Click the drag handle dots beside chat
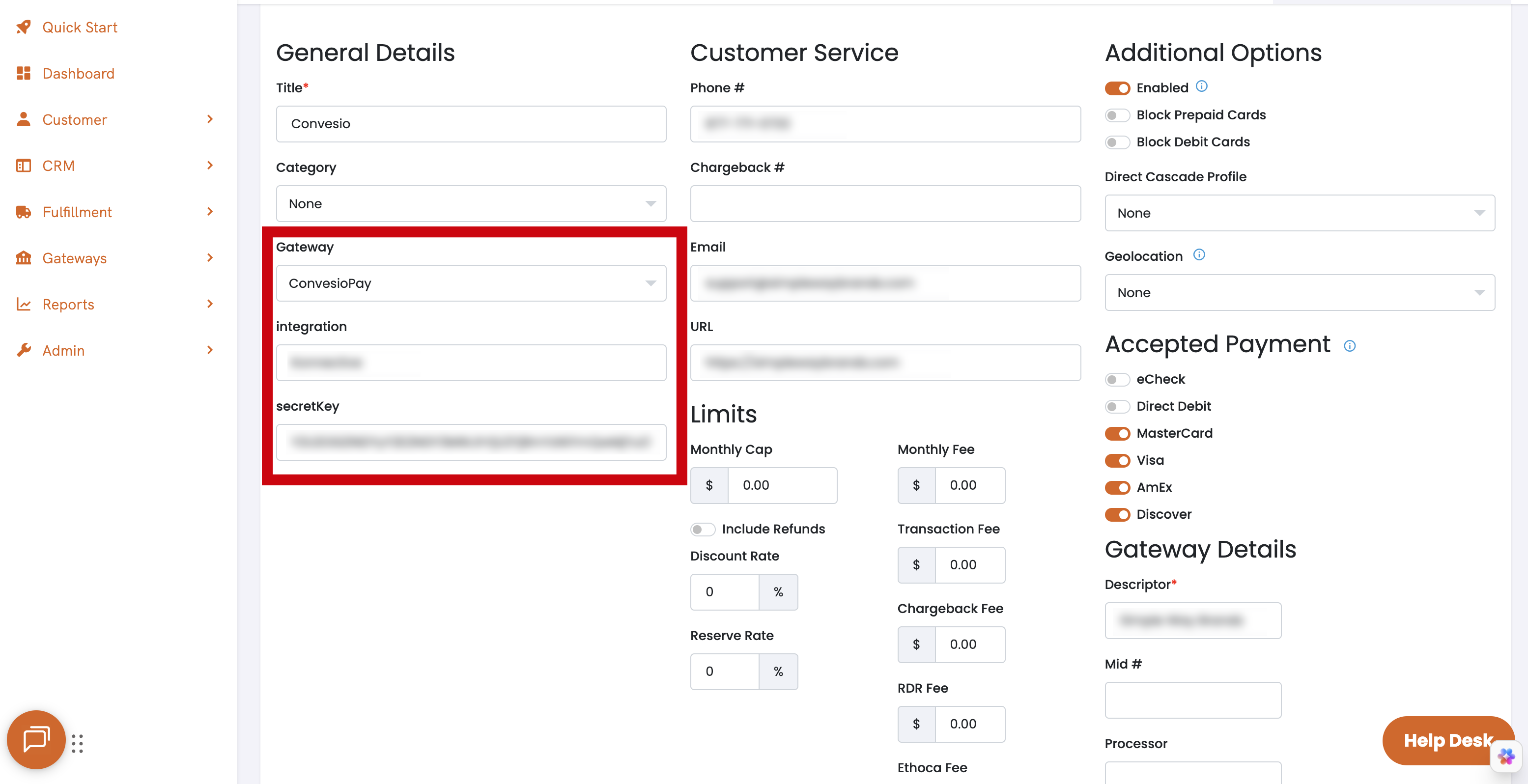1528x784 pixels. [x=77, y=744]
